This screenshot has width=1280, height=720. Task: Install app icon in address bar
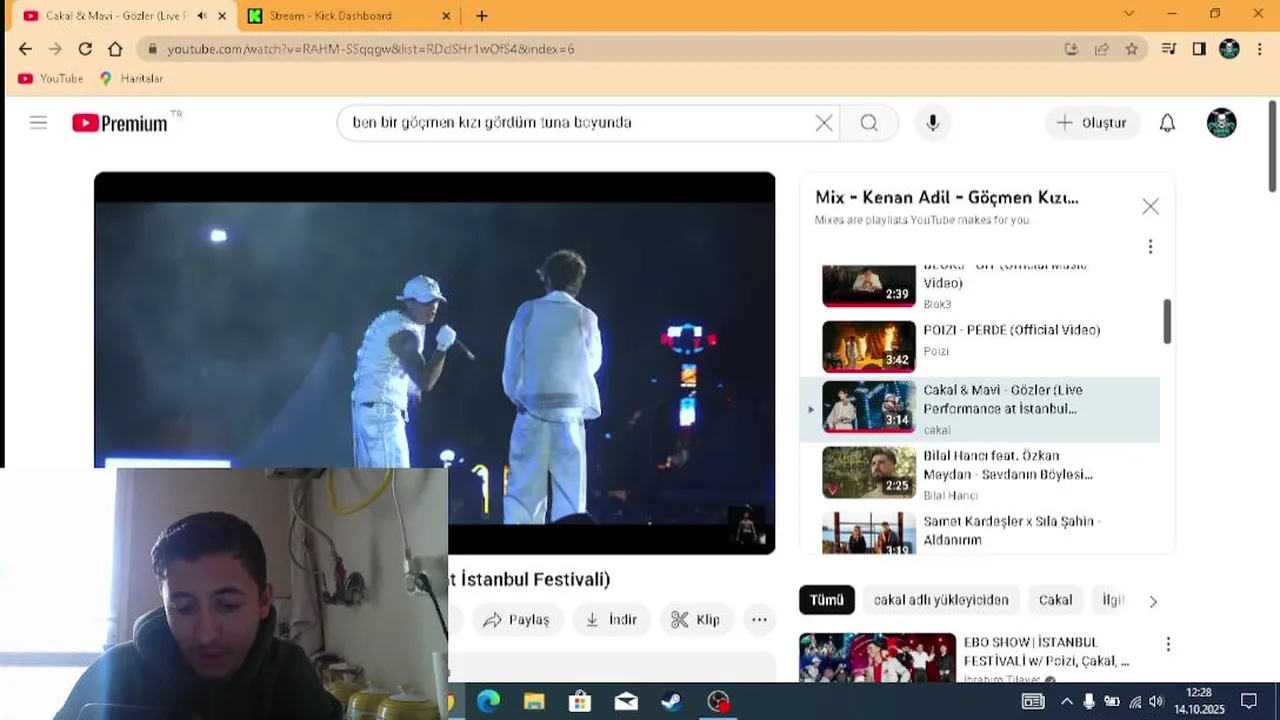pos(1072,49)
